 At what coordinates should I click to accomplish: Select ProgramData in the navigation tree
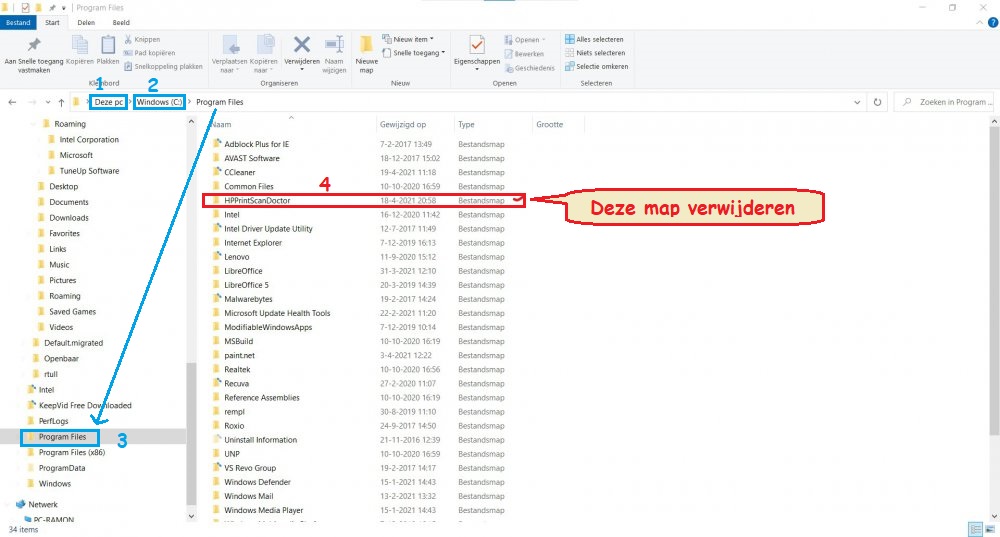tap(61, 468)
